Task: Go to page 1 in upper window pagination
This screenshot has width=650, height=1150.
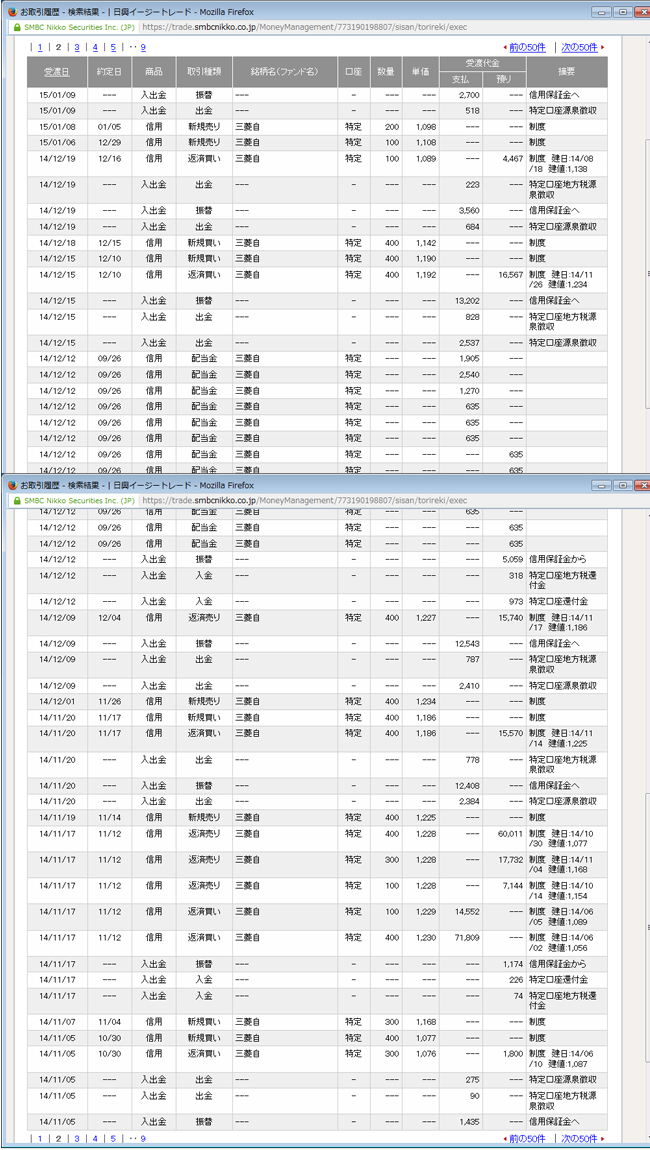Action: (x=40, y=47)
